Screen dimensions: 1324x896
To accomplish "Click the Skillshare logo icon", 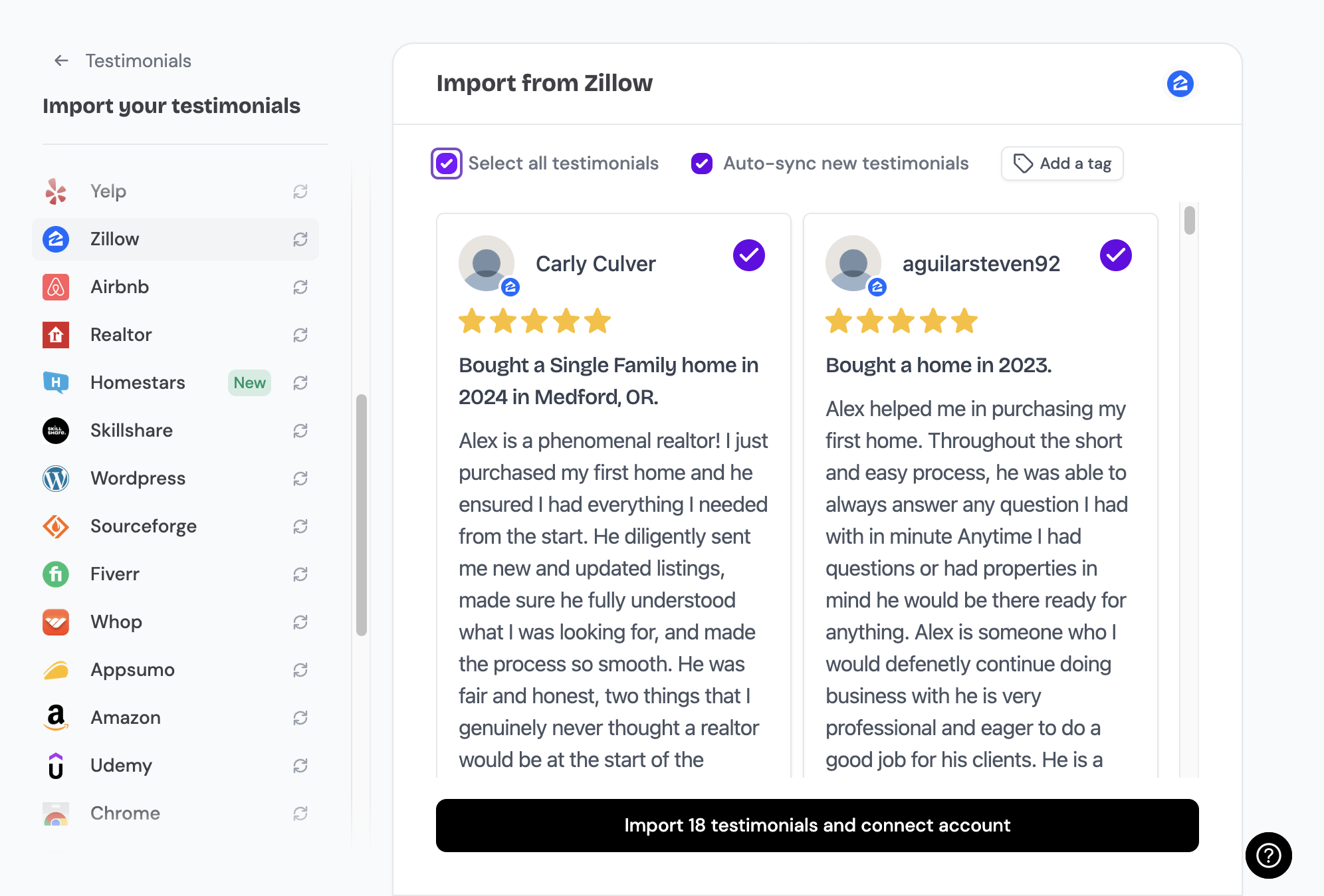I will pyautogui.click(x=56, y=431).
